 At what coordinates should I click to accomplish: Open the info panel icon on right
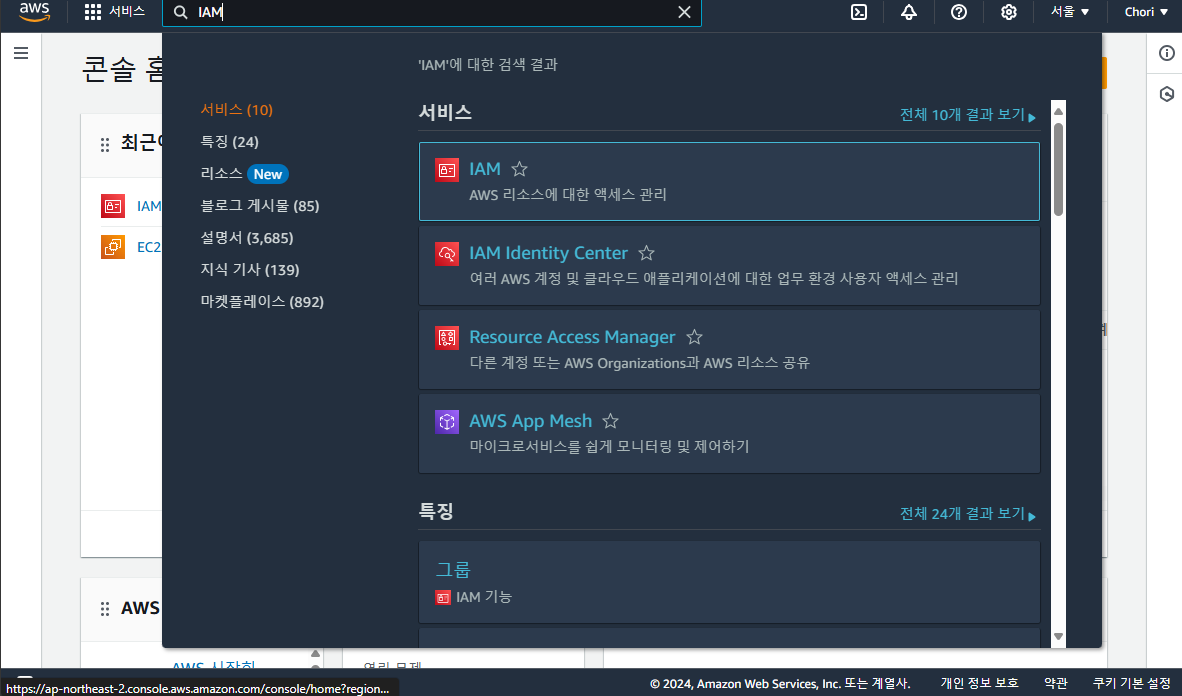(x=1166, y=53)
